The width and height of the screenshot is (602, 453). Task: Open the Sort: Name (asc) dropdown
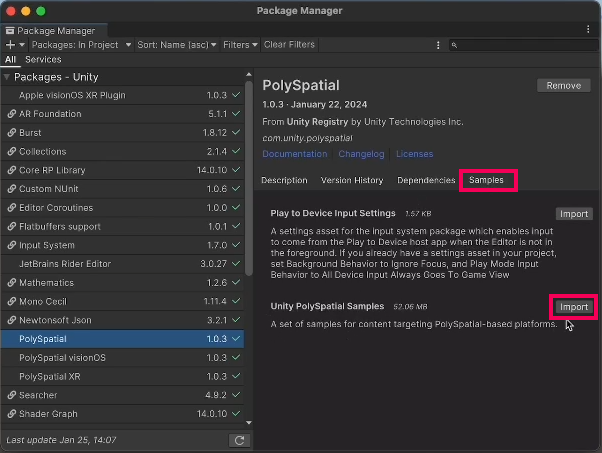[176, 45]
